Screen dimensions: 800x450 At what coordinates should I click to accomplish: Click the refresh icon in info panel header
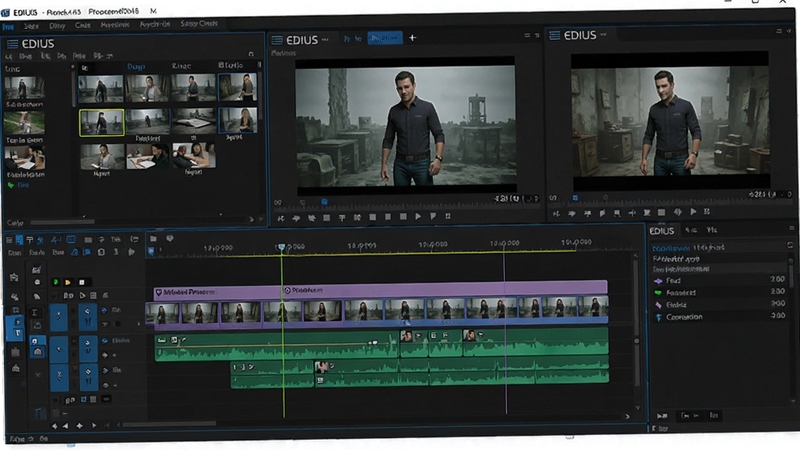point(790,245)
